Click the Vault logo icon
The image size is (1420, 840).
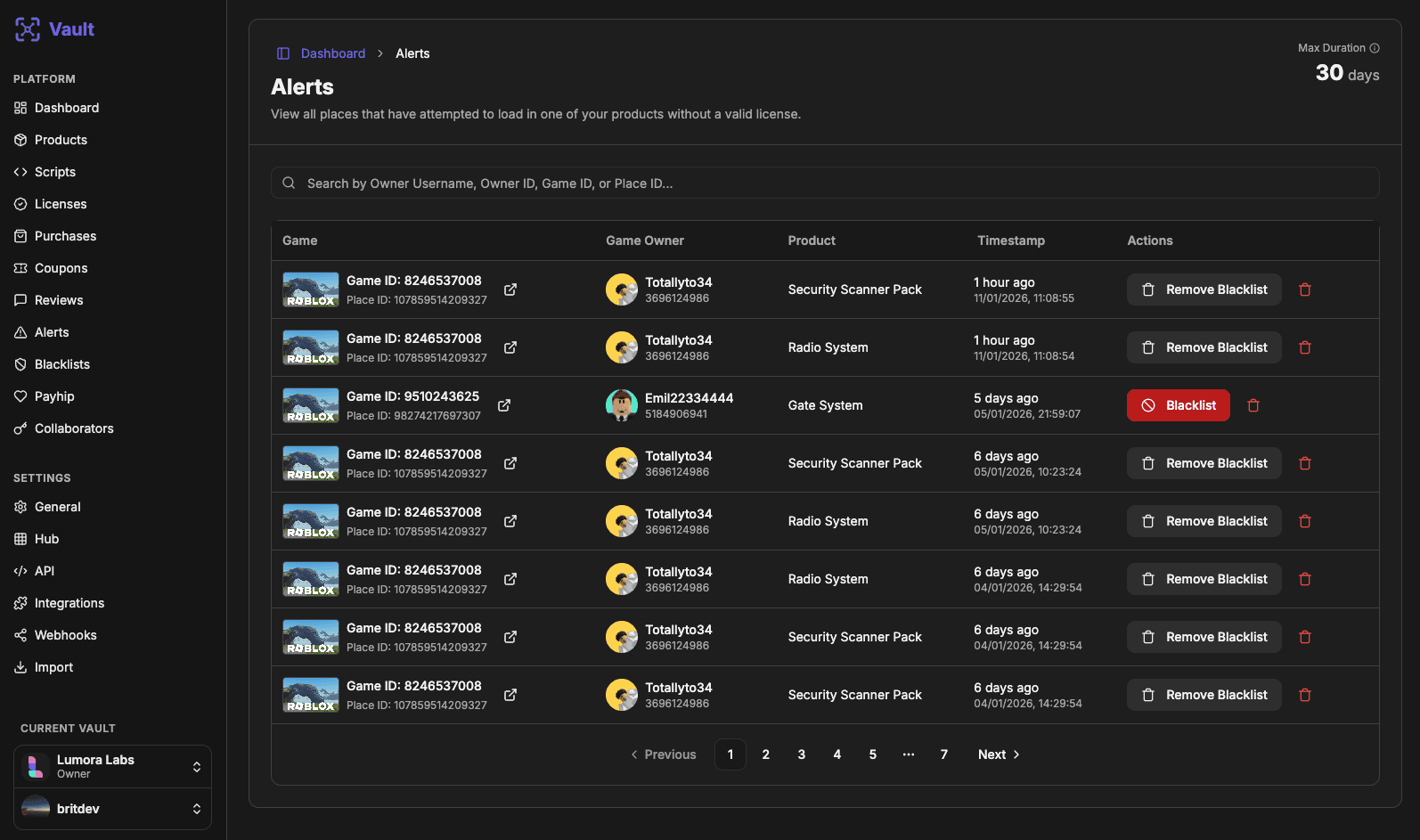(28, 29)
